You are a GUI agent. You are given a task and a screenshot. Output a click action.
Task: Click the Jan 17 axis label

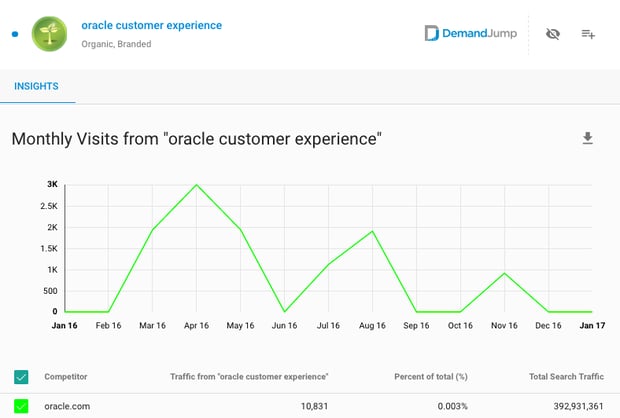pyautogui.click(x=592, y=325)
